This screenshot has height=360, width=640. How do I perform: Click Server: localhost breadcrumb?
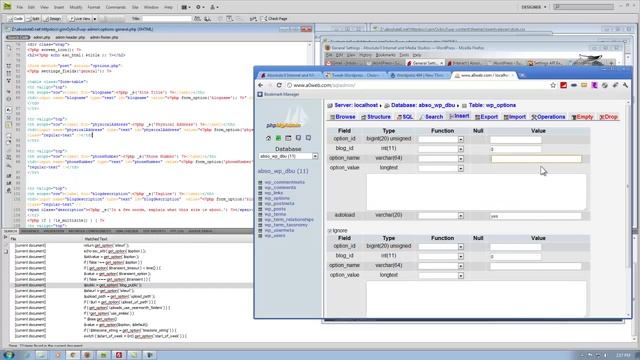[356, 105]
